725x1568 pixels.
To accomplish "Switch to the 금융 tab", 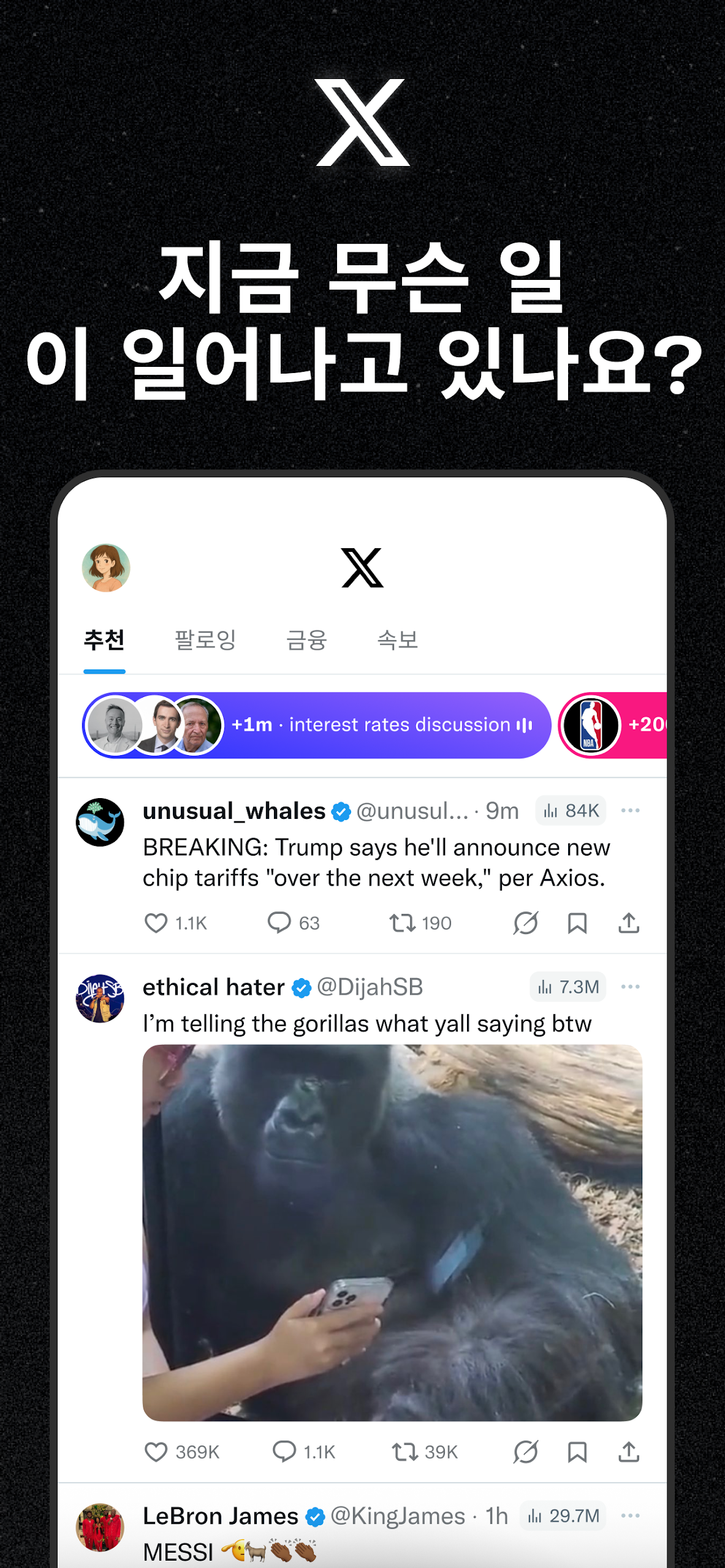I will click(x=306, y=640).
